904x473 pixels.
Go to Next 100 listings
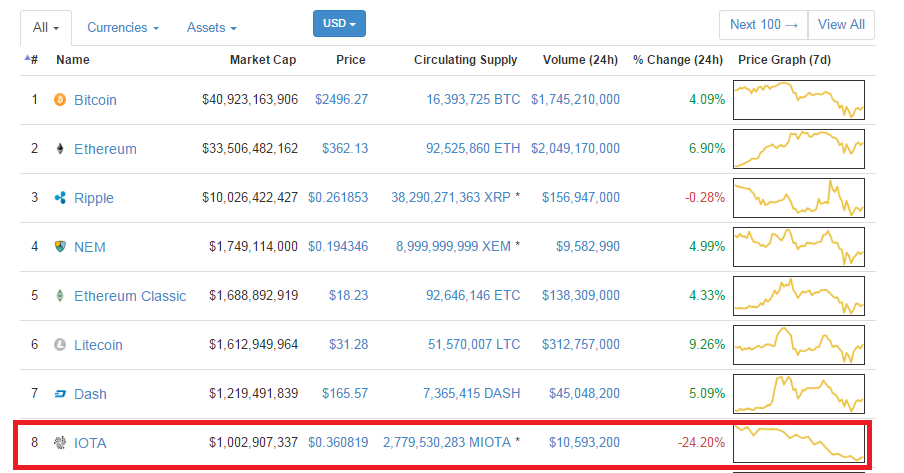[x=764, y=25]
